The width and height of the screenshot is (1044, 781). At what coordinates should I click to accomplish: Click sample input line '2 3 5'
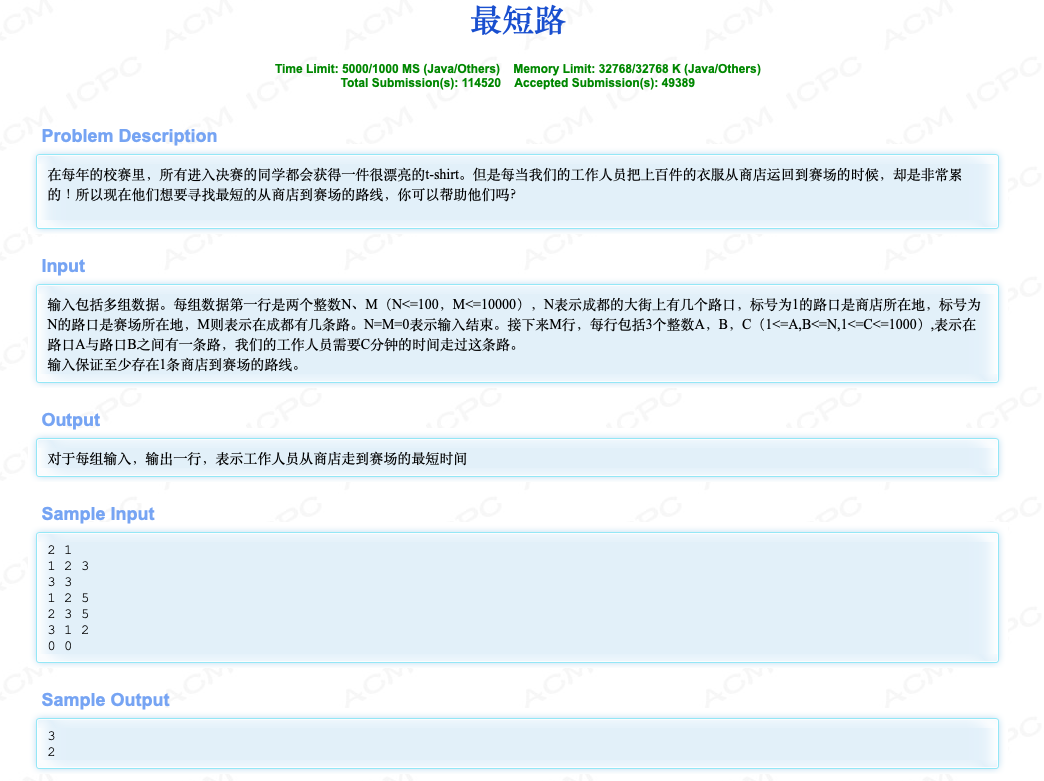coord(68,614)
